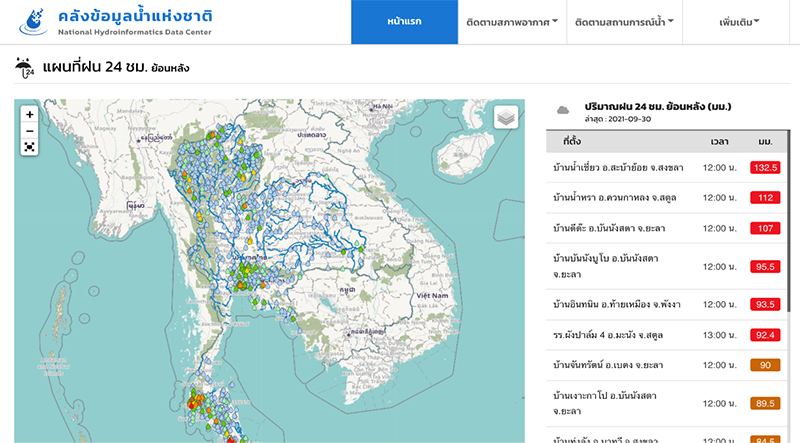Open the map layers control
This screenshot has width=800, height=443.
[506, 117]
